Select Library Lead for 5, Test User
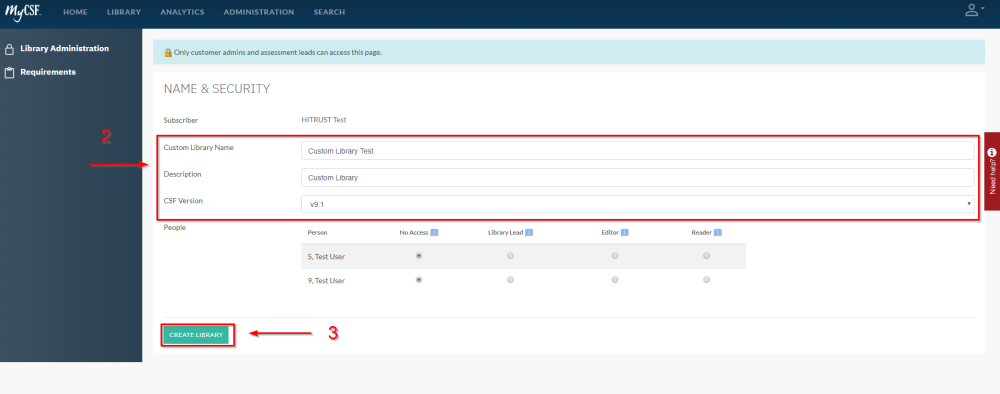The image size is (1000, 394). (510, 256)
